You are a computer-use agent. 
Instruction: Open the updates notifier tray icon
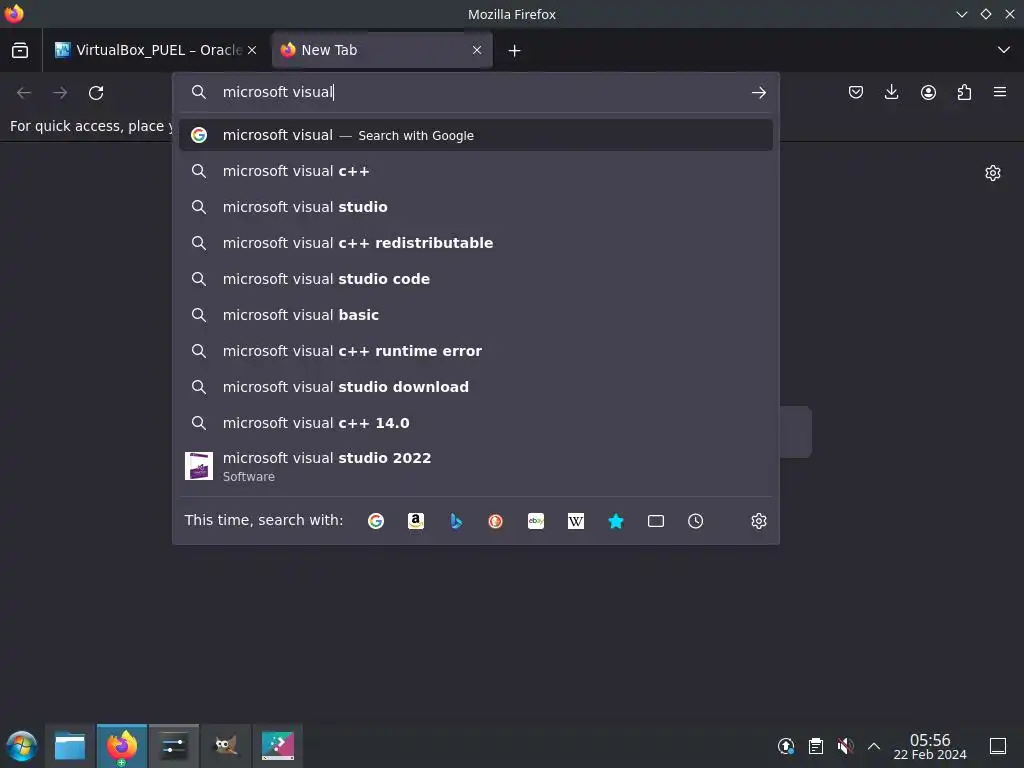pos(786,746)
